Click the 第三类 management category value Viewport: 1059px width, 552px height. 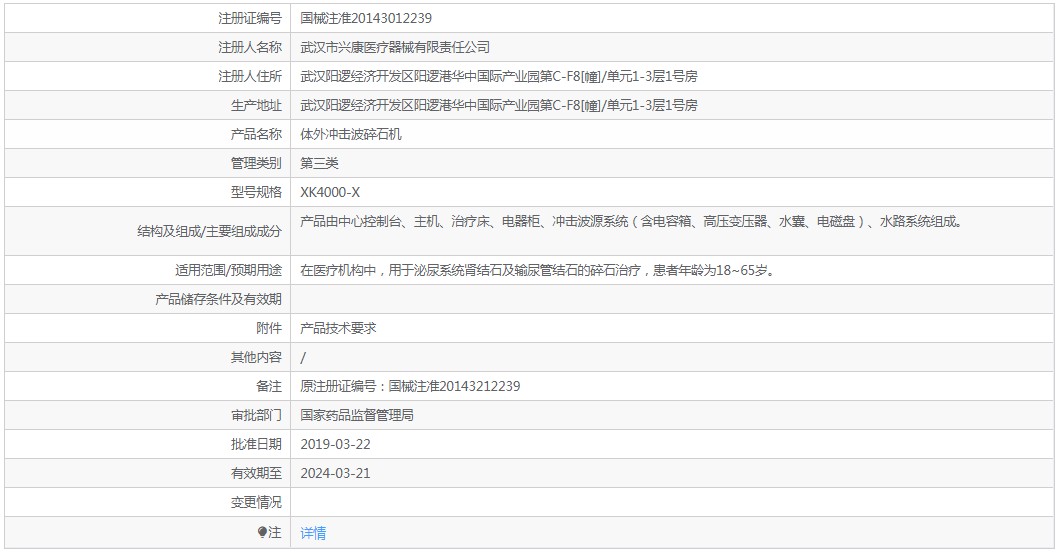(x=319, y=164)
